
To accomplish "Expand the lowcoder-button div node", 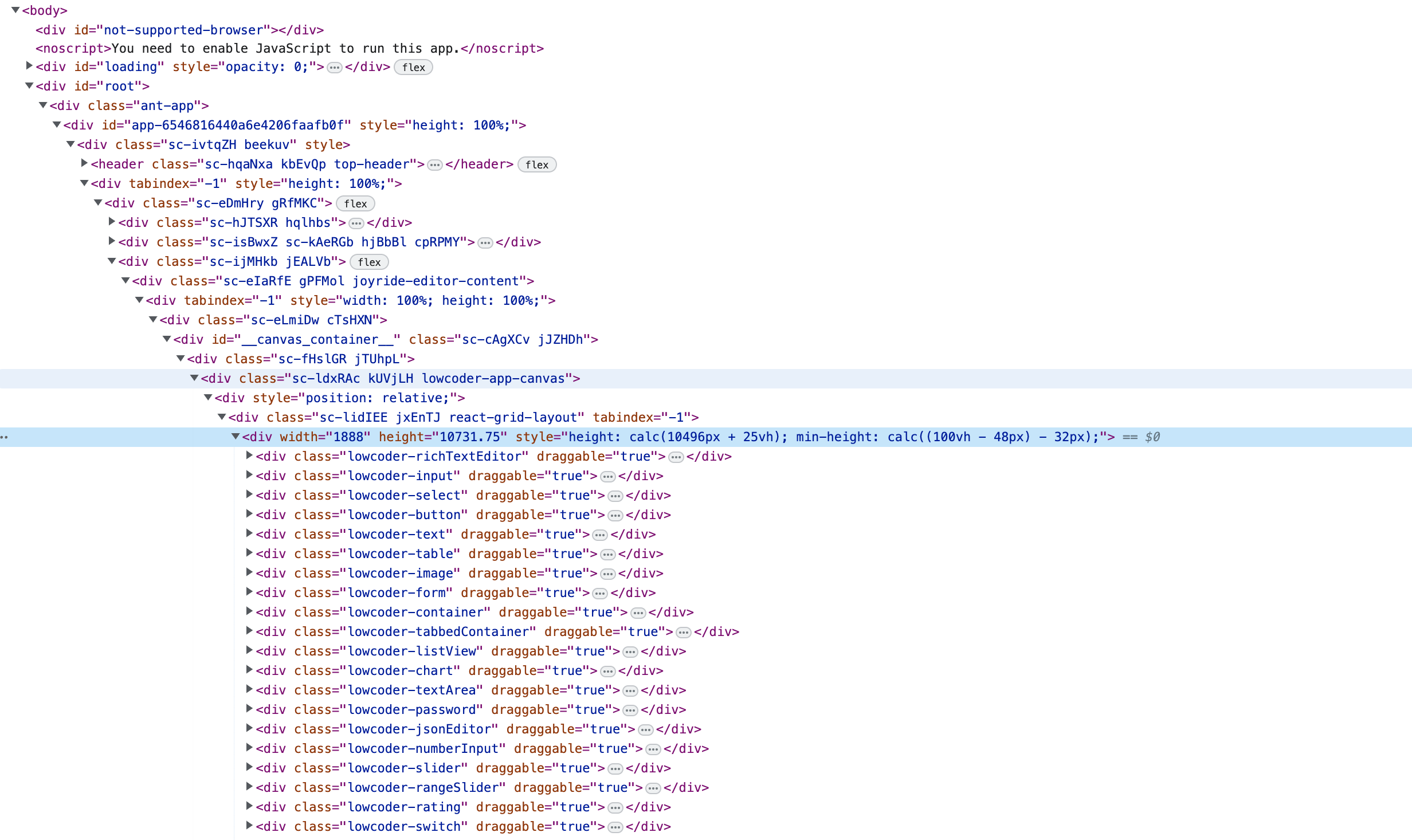I will pyautogui.click(x=249, y=515).
